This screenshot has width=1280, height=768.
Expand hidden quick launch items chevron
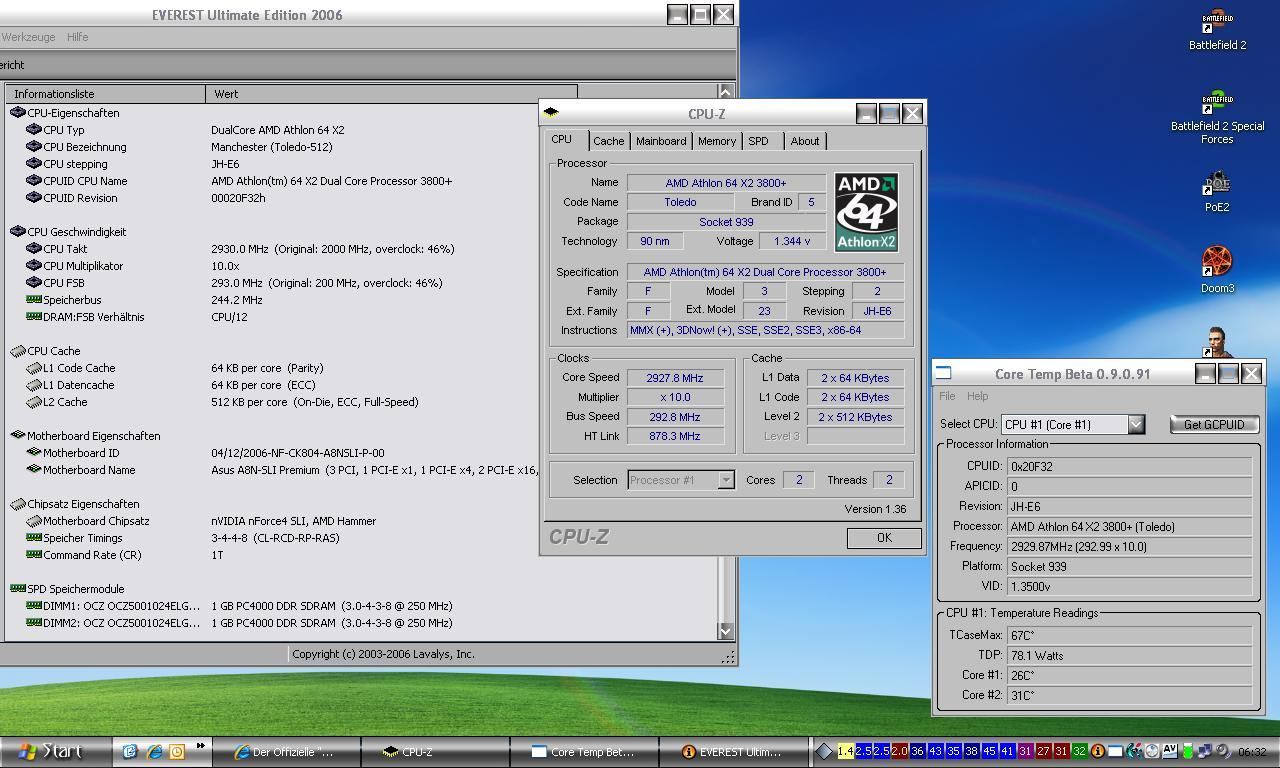click(x=200, y=745)
